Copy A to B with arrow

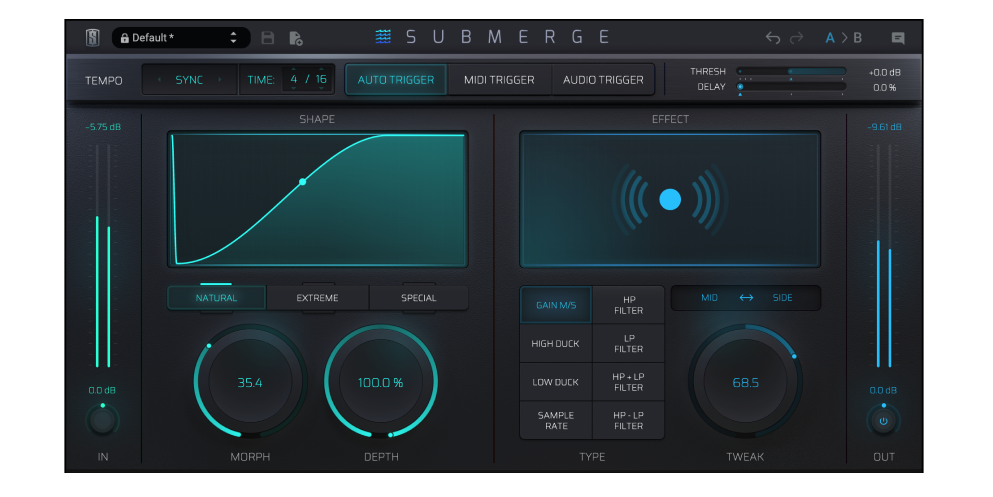[x=844, y=38]
